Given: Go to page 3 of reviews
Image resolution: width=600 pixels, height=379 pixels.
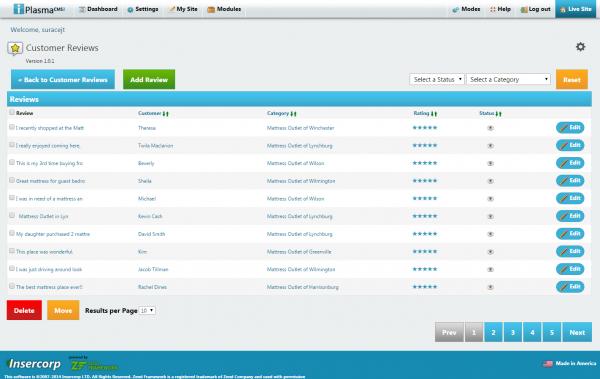Looking at the screenshot, I should tap(513, 332).
